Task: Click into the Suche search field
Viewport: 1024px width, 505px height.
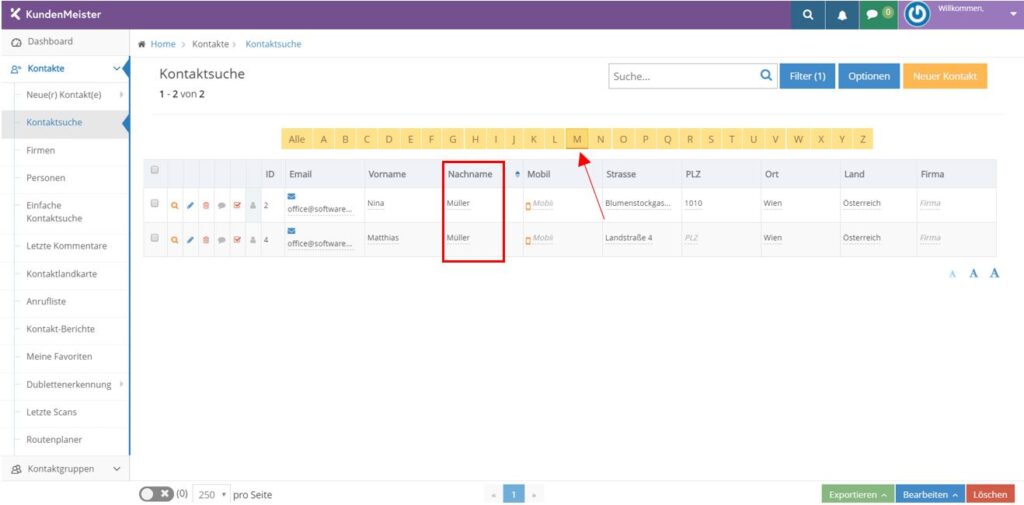Action: point(683,76)
